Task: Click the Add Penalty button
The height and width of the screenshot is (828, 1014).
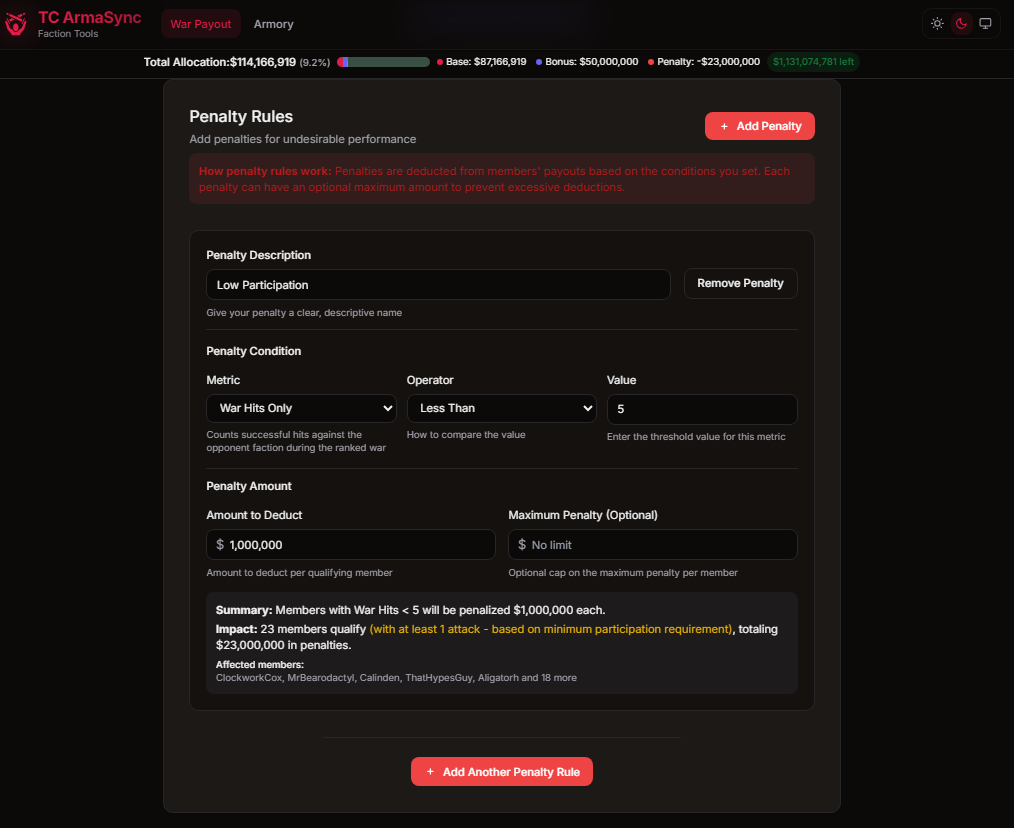Action: click(759, 126)
